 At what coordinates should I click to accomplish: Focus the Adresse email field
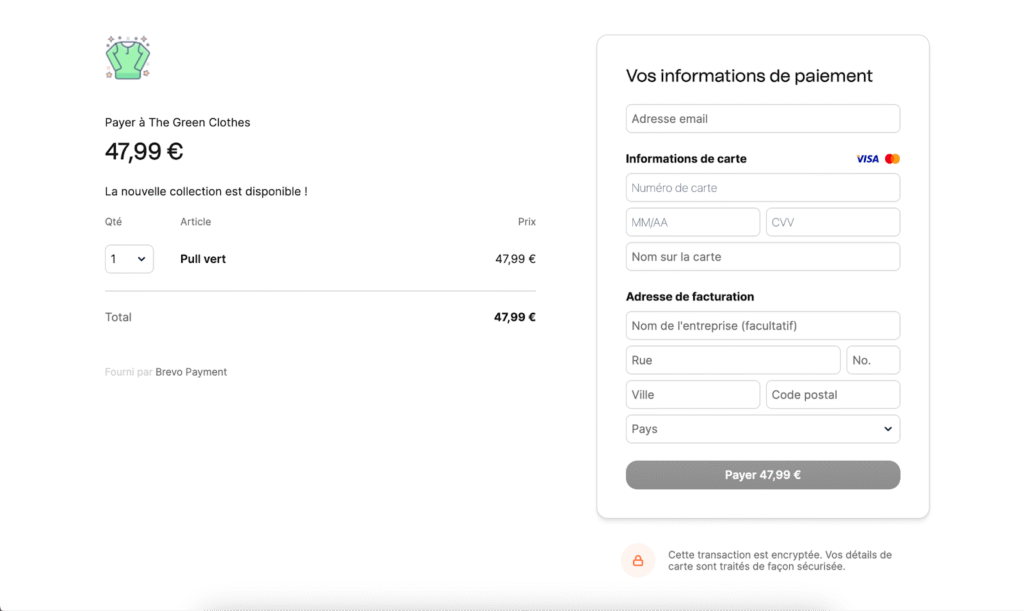(762, 119)
